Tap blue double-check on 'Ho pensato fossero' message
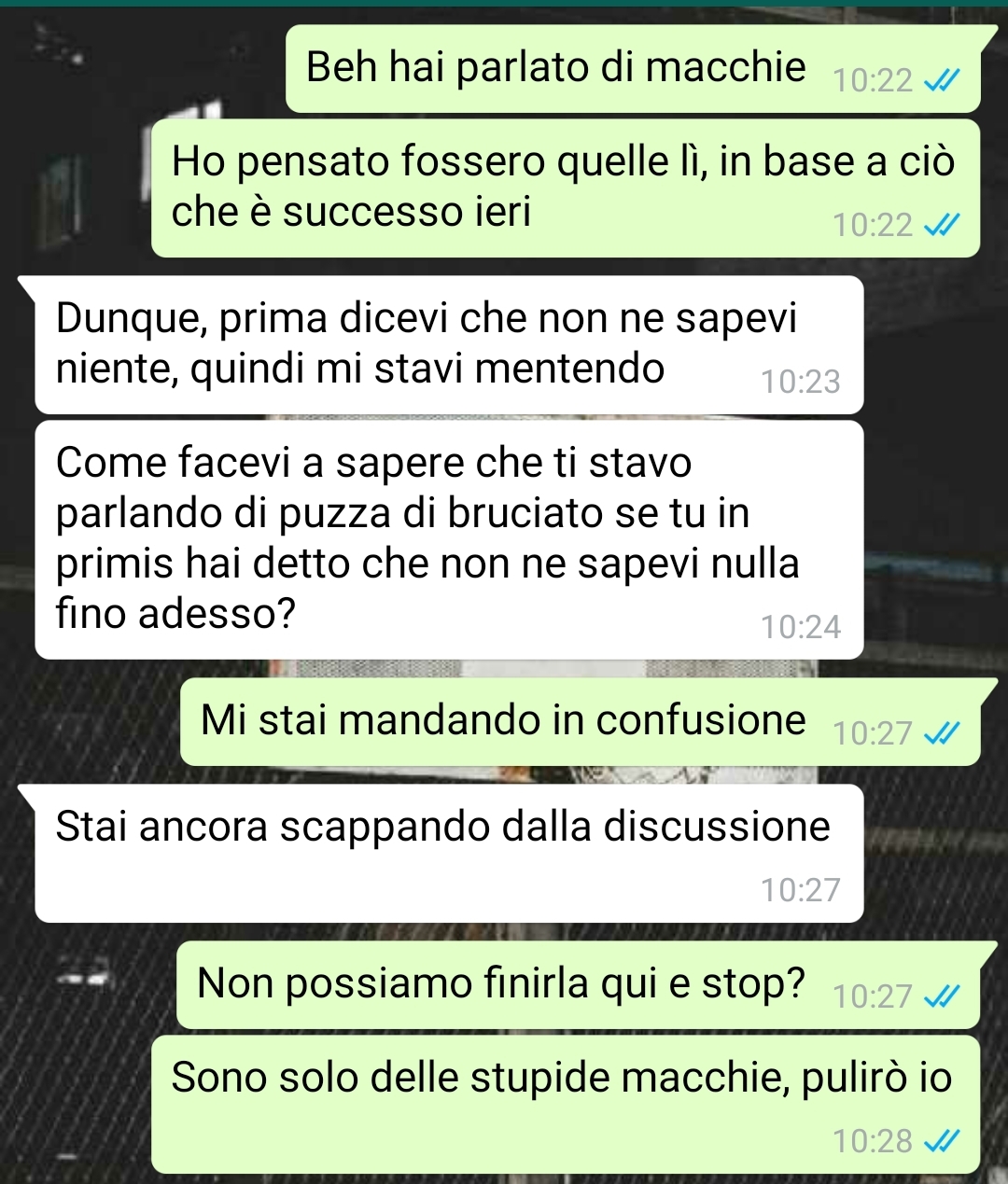 941,226
